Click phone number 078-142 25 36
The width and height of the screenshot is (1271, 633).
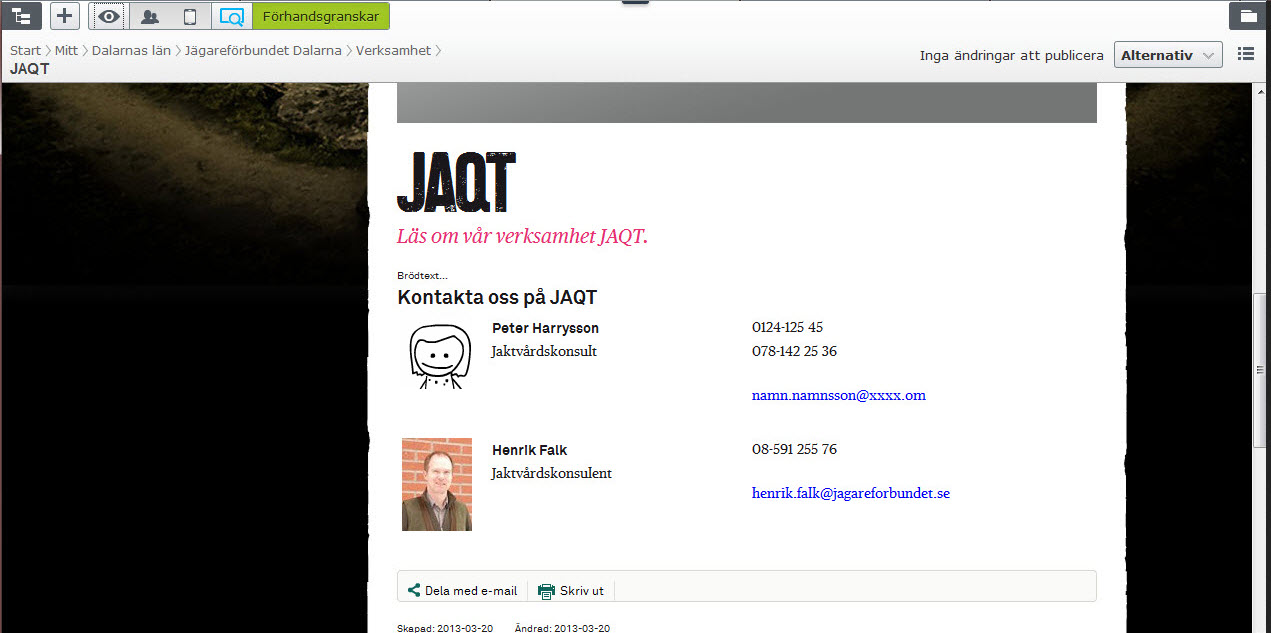tap(794, 351)
